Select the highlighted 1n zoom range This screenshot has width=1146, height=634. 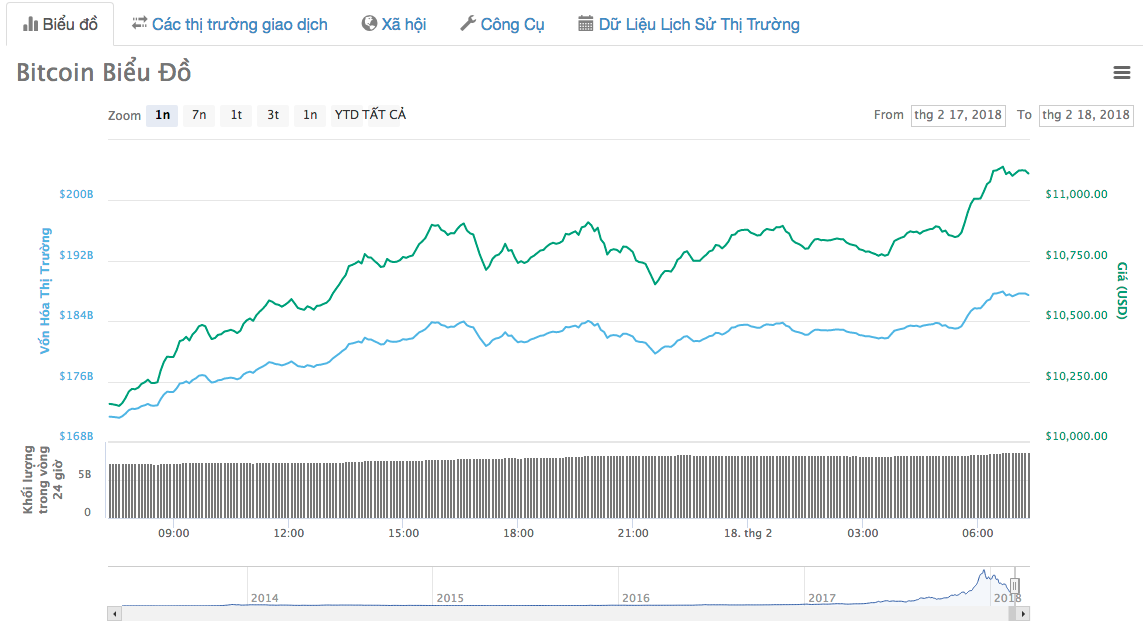click(x=162, y=115)
